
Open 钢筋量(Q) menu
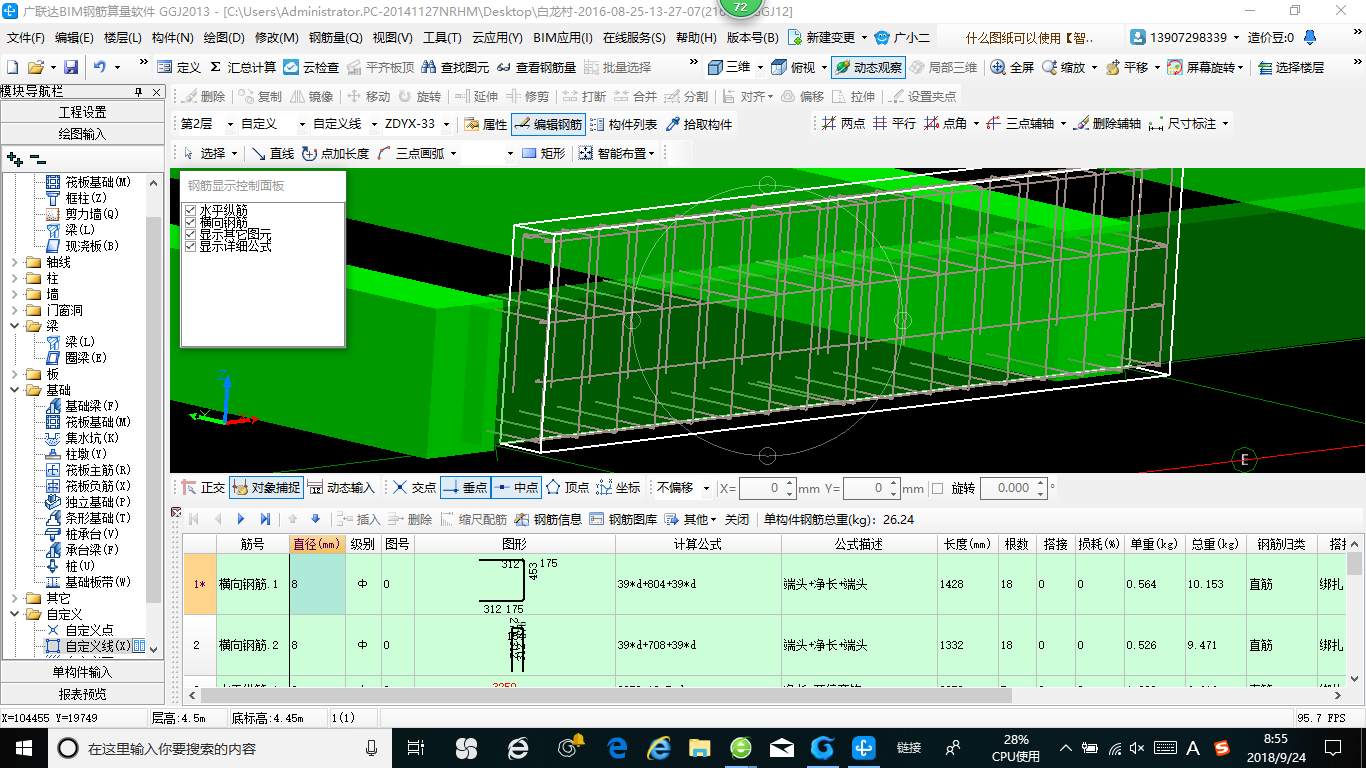point(335,38)
